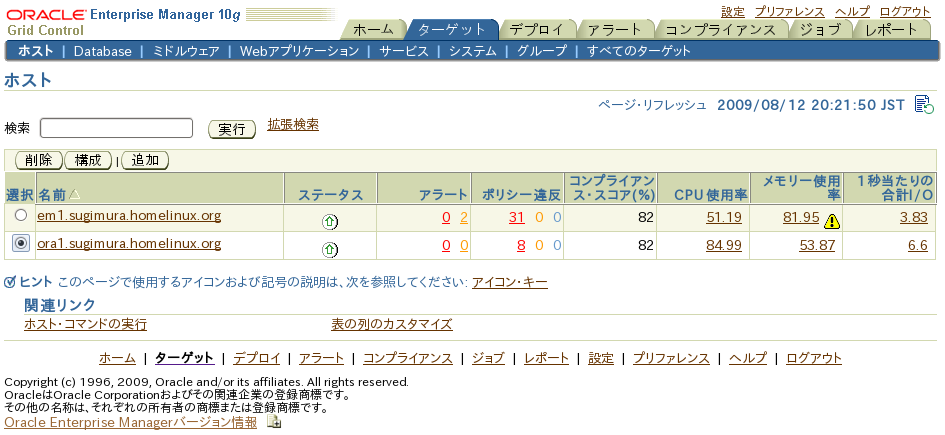Click CPU usage value 84.99
945x435 pixels.
724,246
